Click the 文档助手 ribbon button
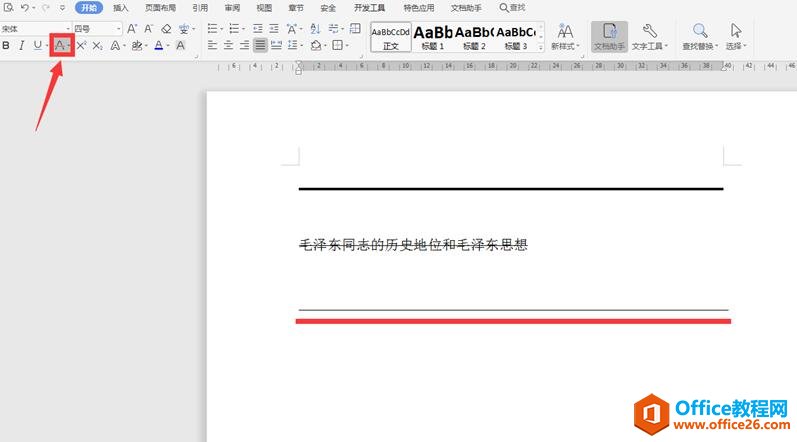The height and width of the screenshot is (442, 797). coord(609,37)
